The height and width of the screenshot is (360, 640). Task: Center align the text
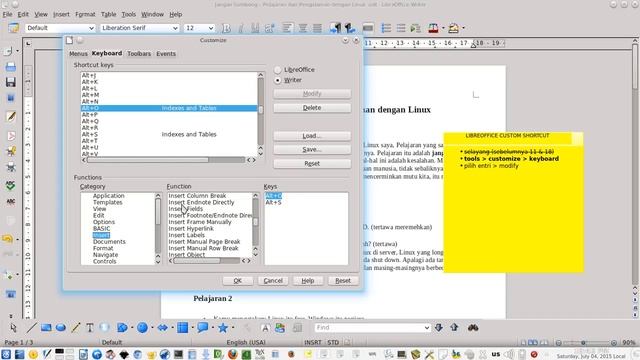tap(302, 28)
